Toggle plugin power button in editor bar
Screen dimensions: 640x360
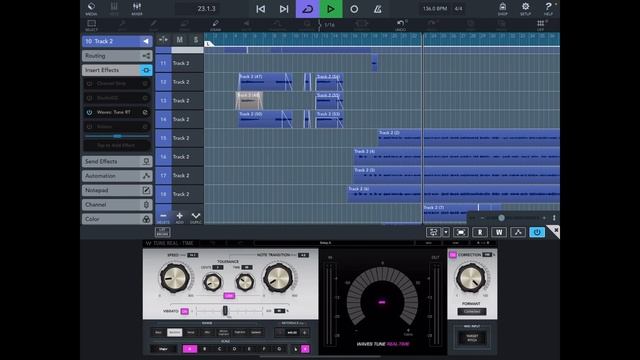[537, 232]
